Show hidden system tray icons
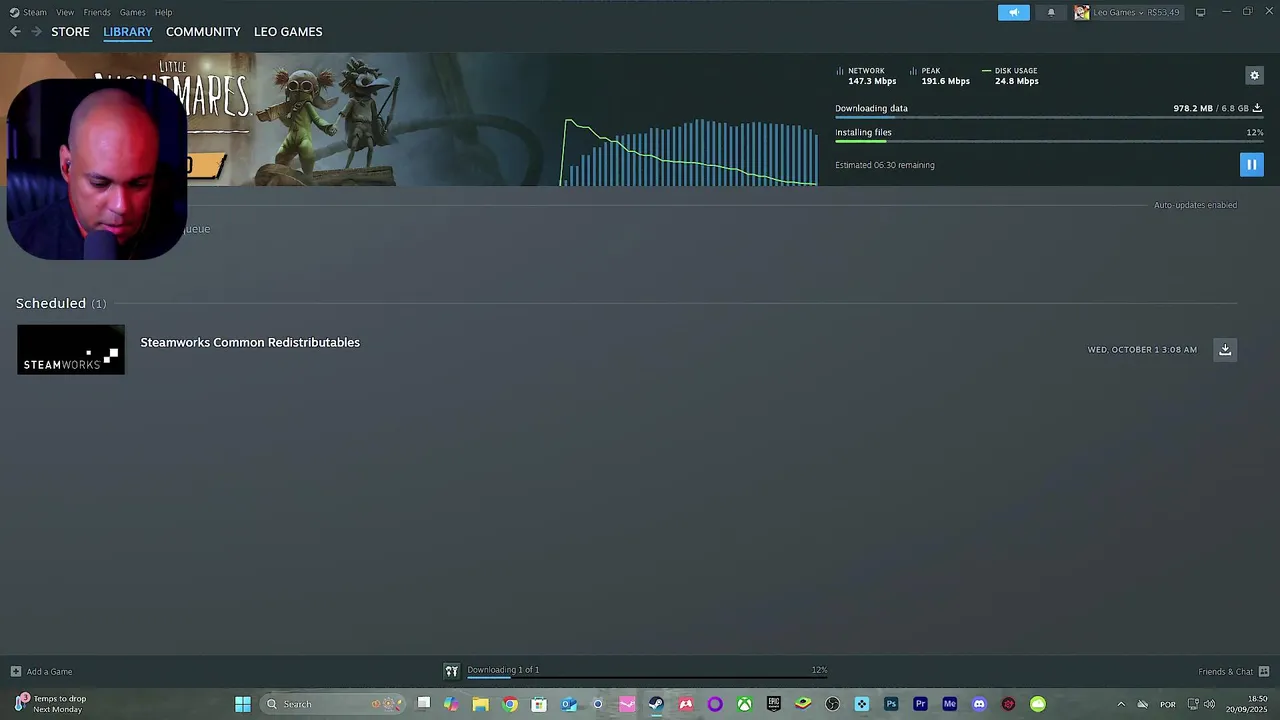The height and width of the screenshot is (720, 1280). (x=1120, y=704)
